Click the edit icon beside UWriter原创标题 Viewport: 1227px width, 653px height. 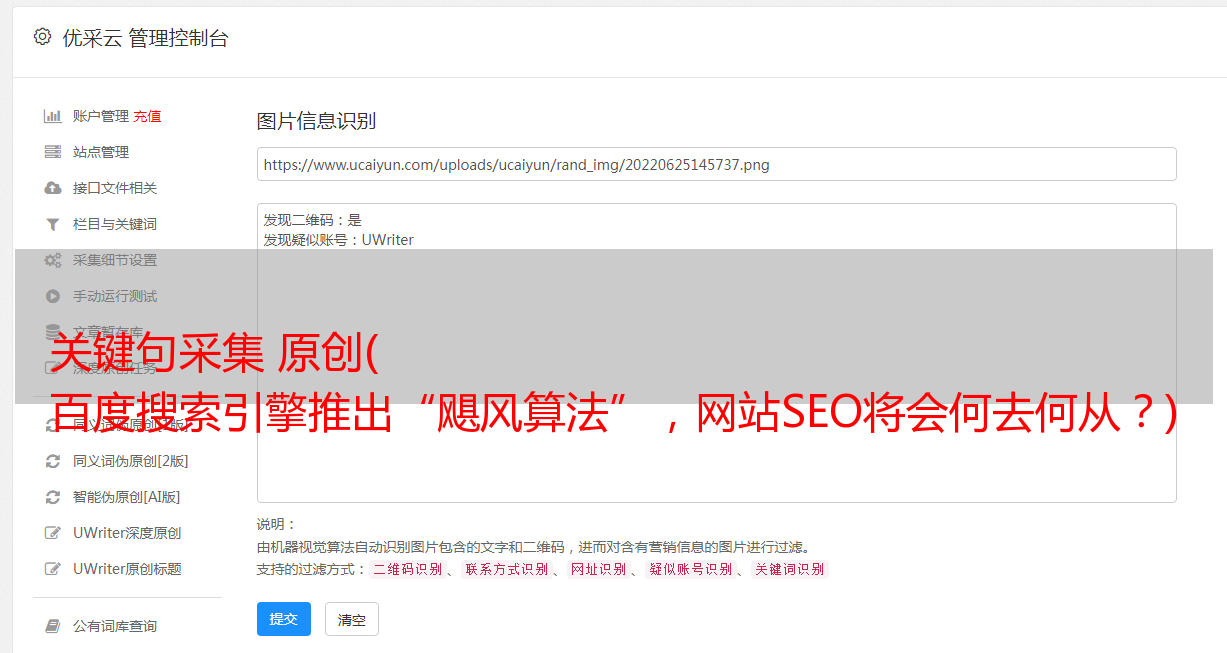[53, 569]
